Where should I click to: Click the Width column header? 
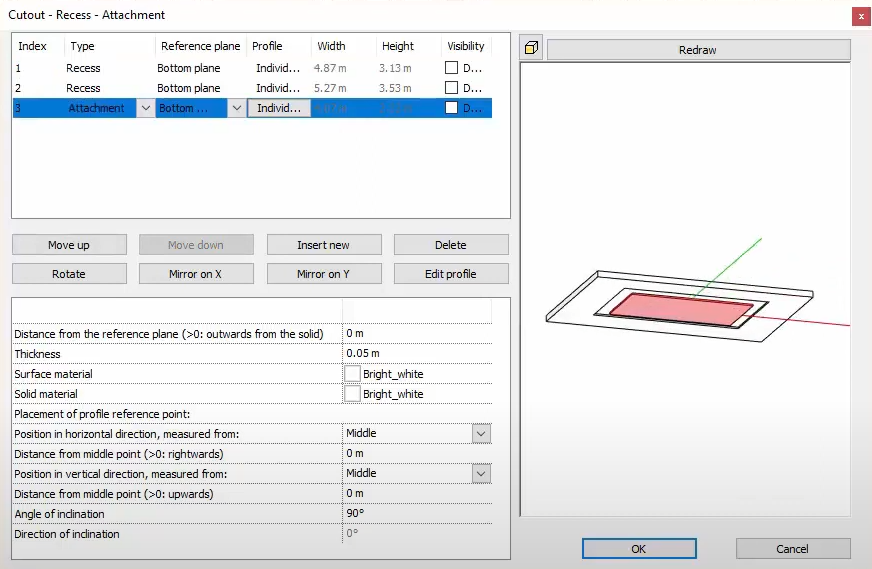(x=331, y=46)
